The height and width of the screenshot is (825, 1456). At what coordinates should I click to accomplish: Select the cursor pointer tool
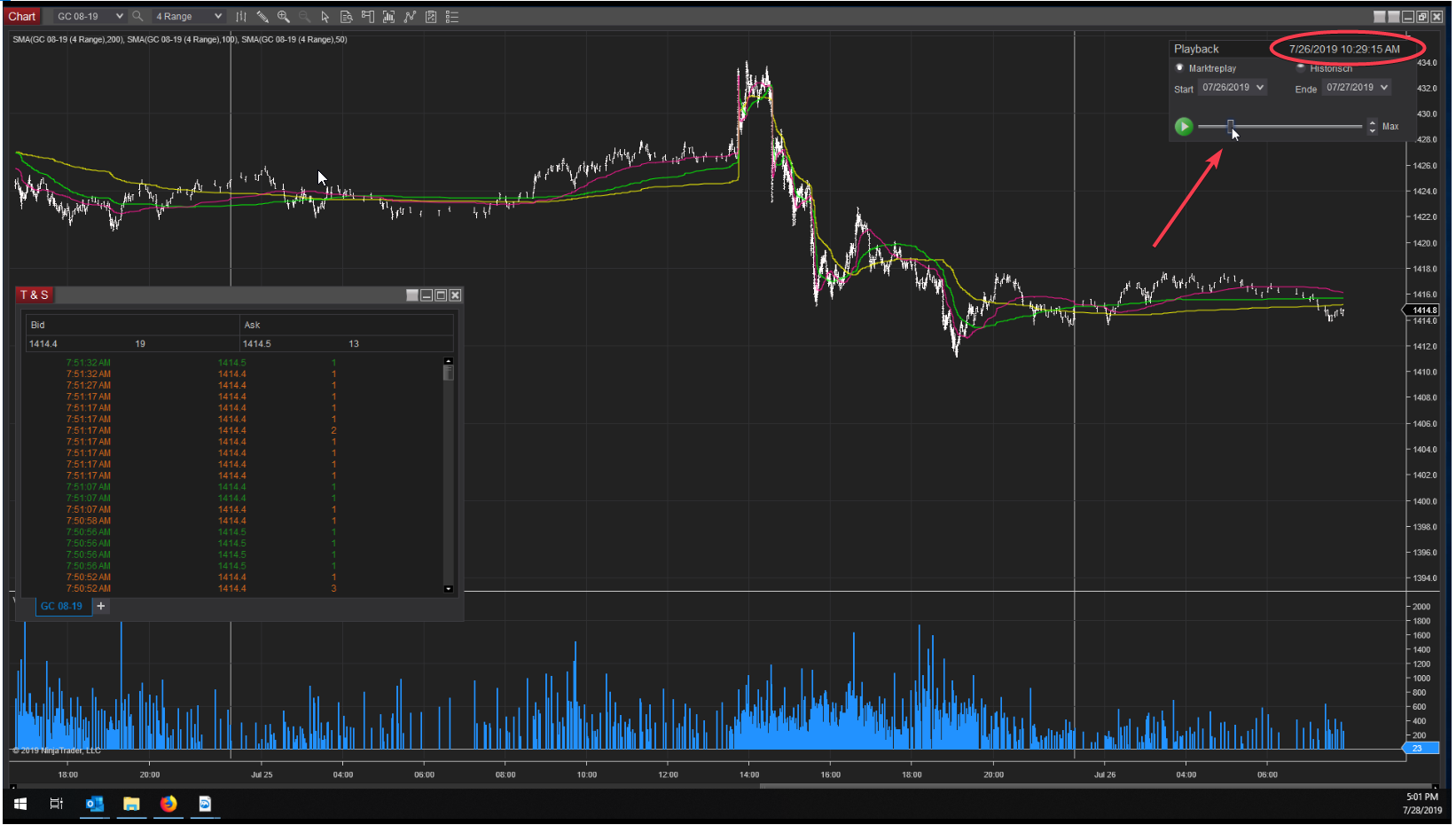[x=325, y=16]
